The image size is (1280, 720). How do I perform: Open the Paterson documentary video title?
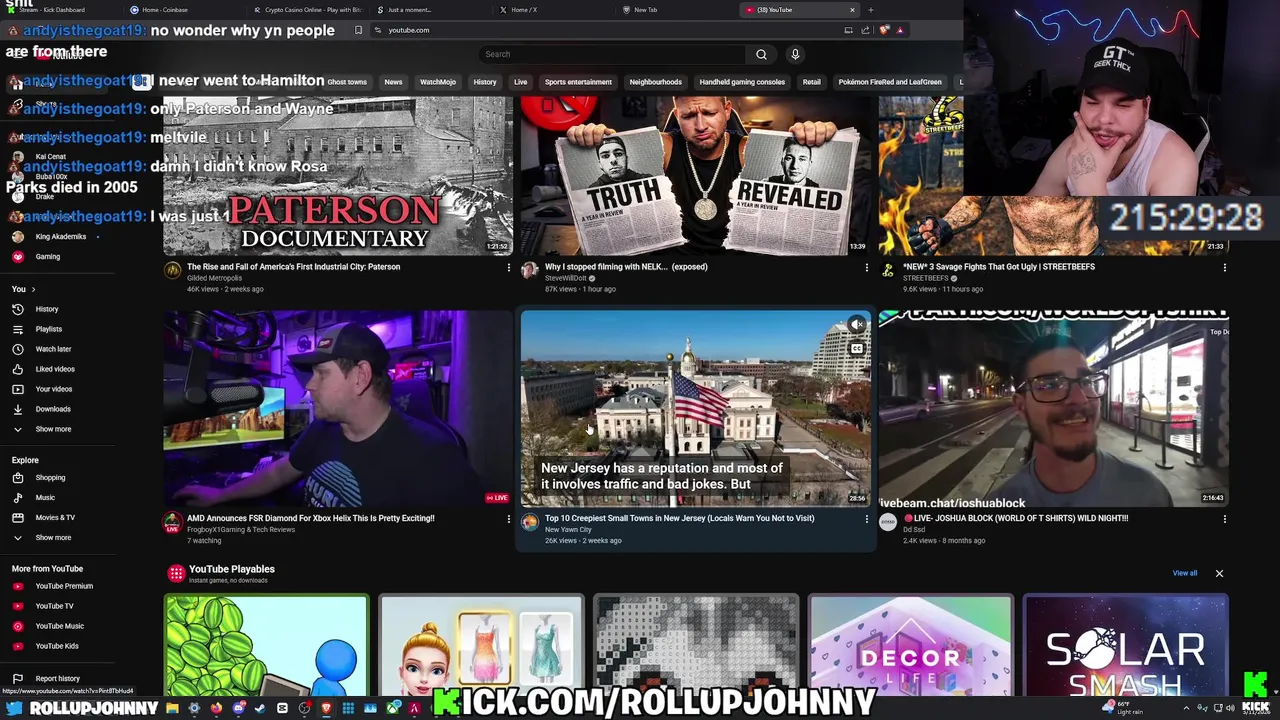tap(293, 267)
